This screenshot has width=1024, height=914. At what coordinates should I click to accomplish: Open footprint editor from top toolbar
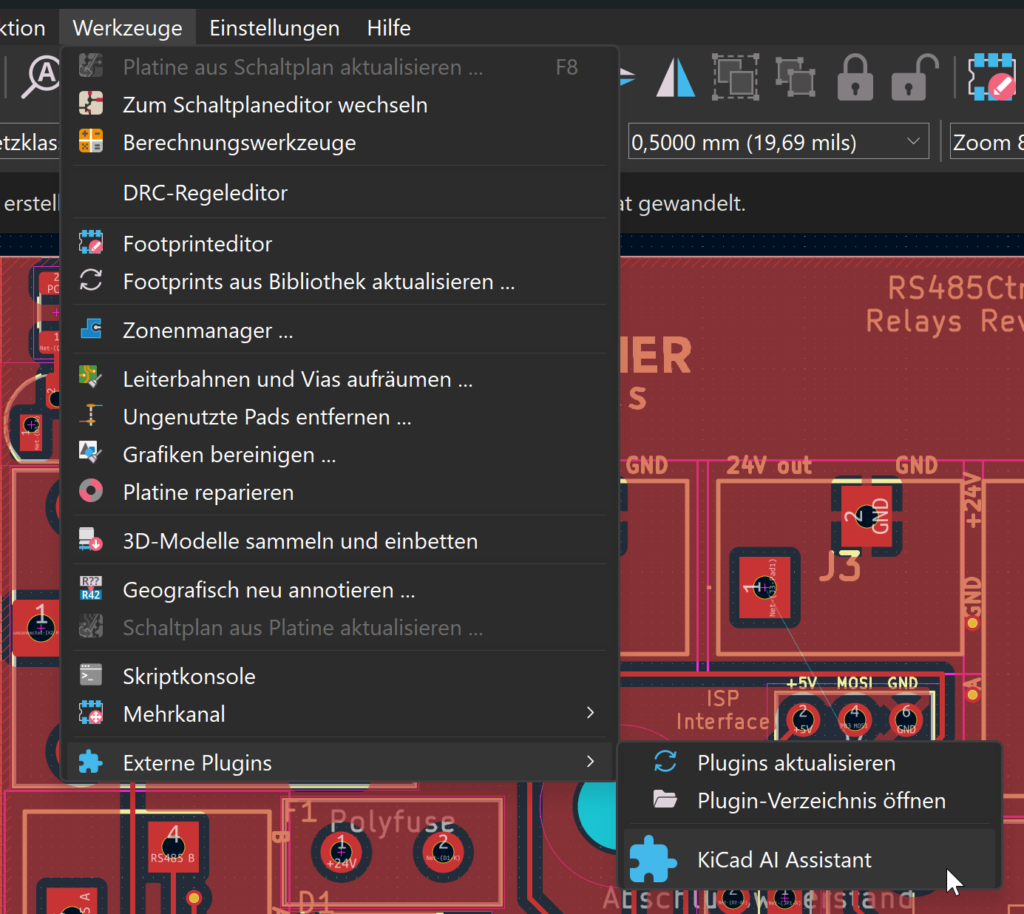(992, 78)
